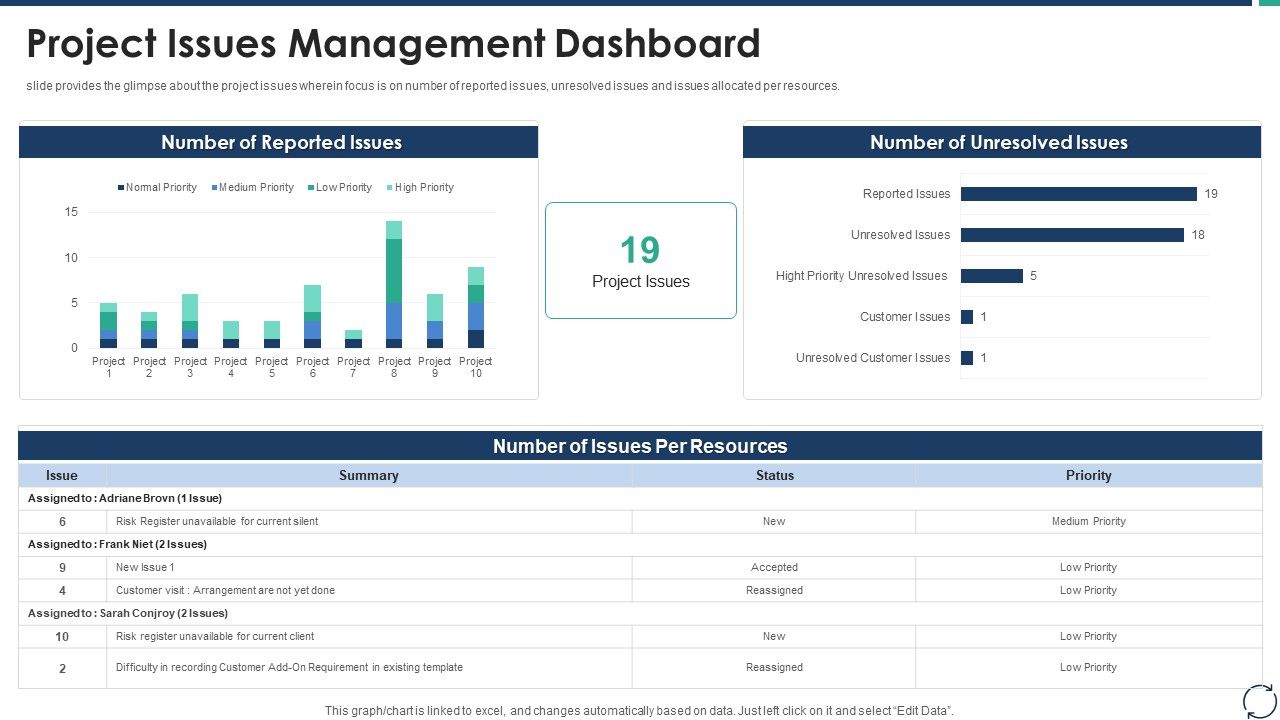
Task: Click the value label 18 beside Unresolved Issues
Action: (x=1198, y=235)
